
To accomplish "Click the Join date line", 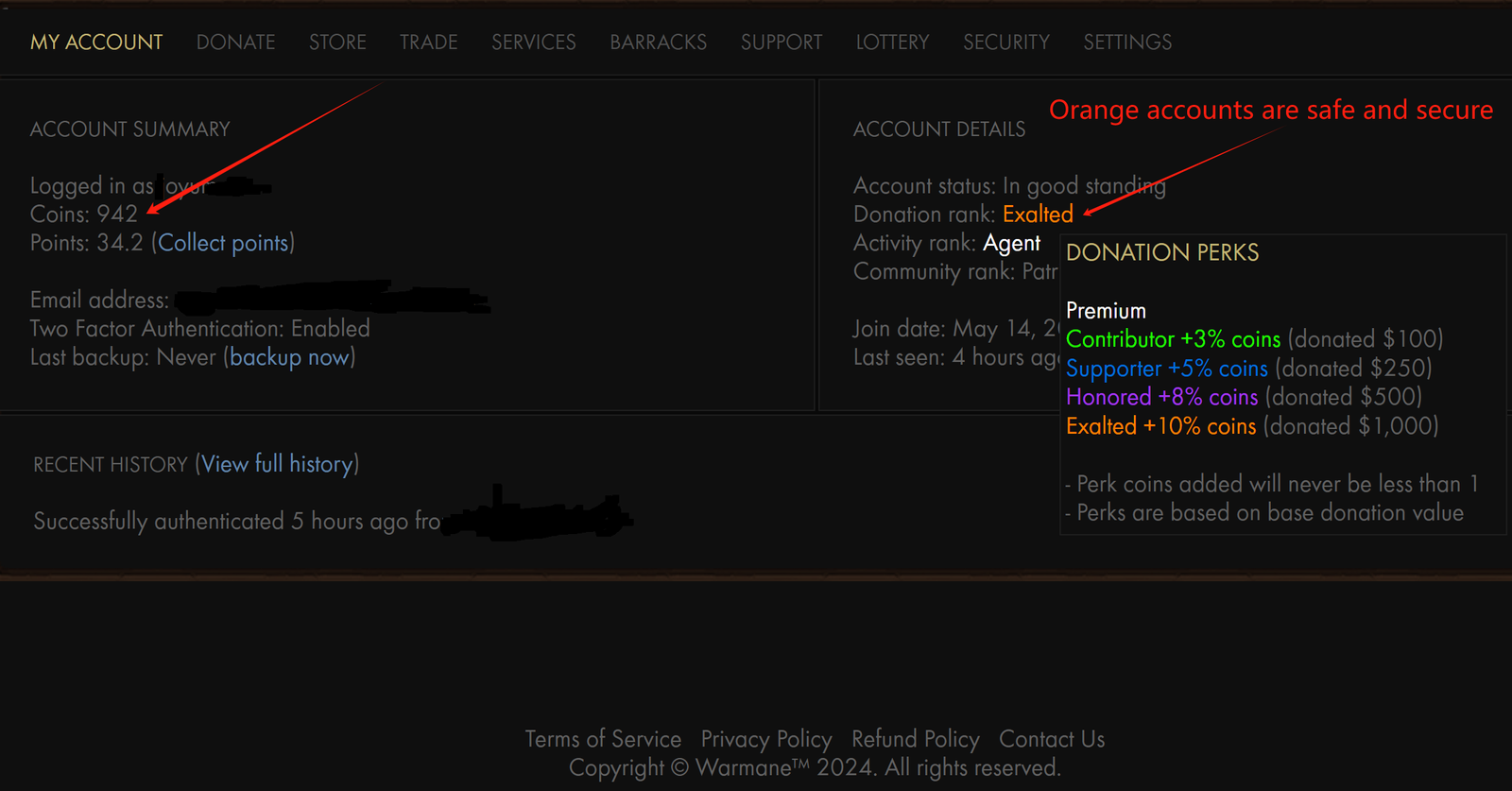I will coord(955,329).
